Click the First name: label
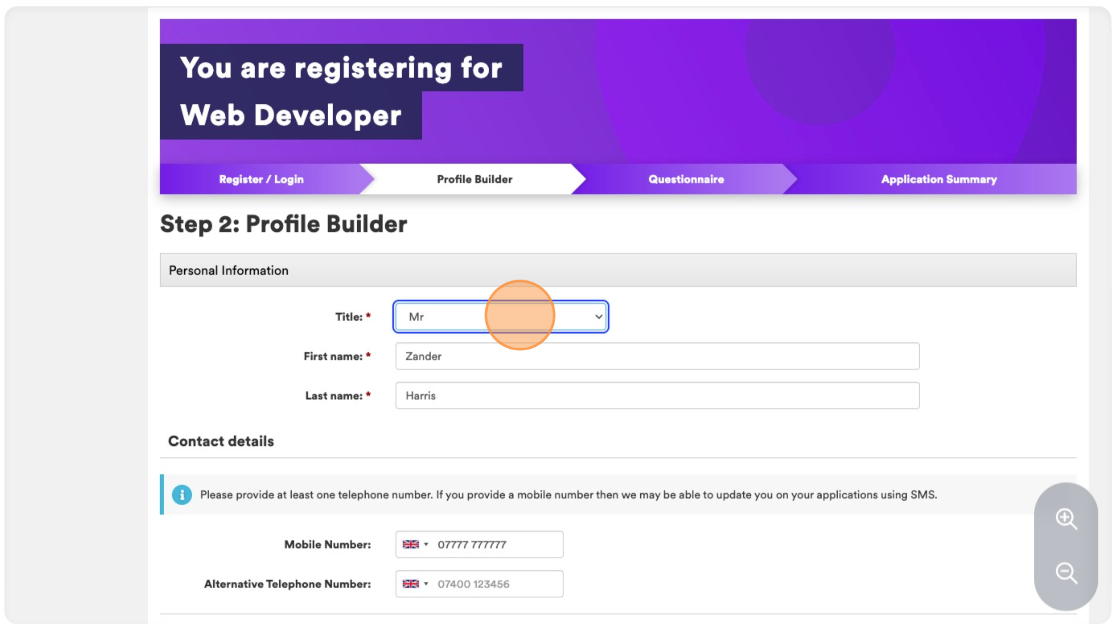The height and width of the screenshot is (631, 1119). [337, 356]
